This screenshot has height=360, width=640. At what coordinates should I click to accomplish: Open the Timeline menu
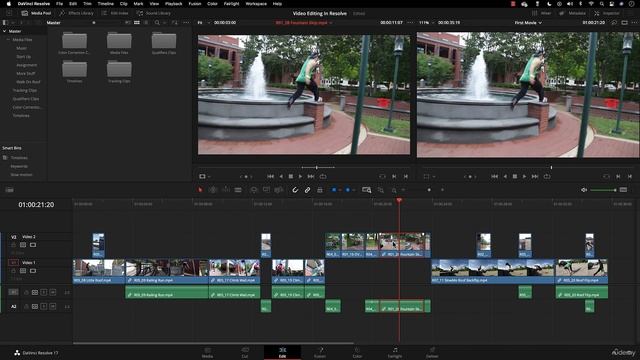pyautogui.click(x=106, y=4)
